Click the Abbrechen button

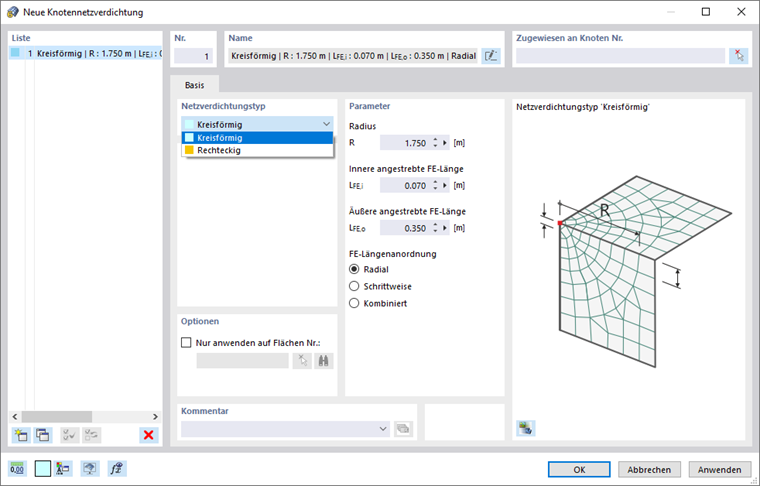point(649,469)
